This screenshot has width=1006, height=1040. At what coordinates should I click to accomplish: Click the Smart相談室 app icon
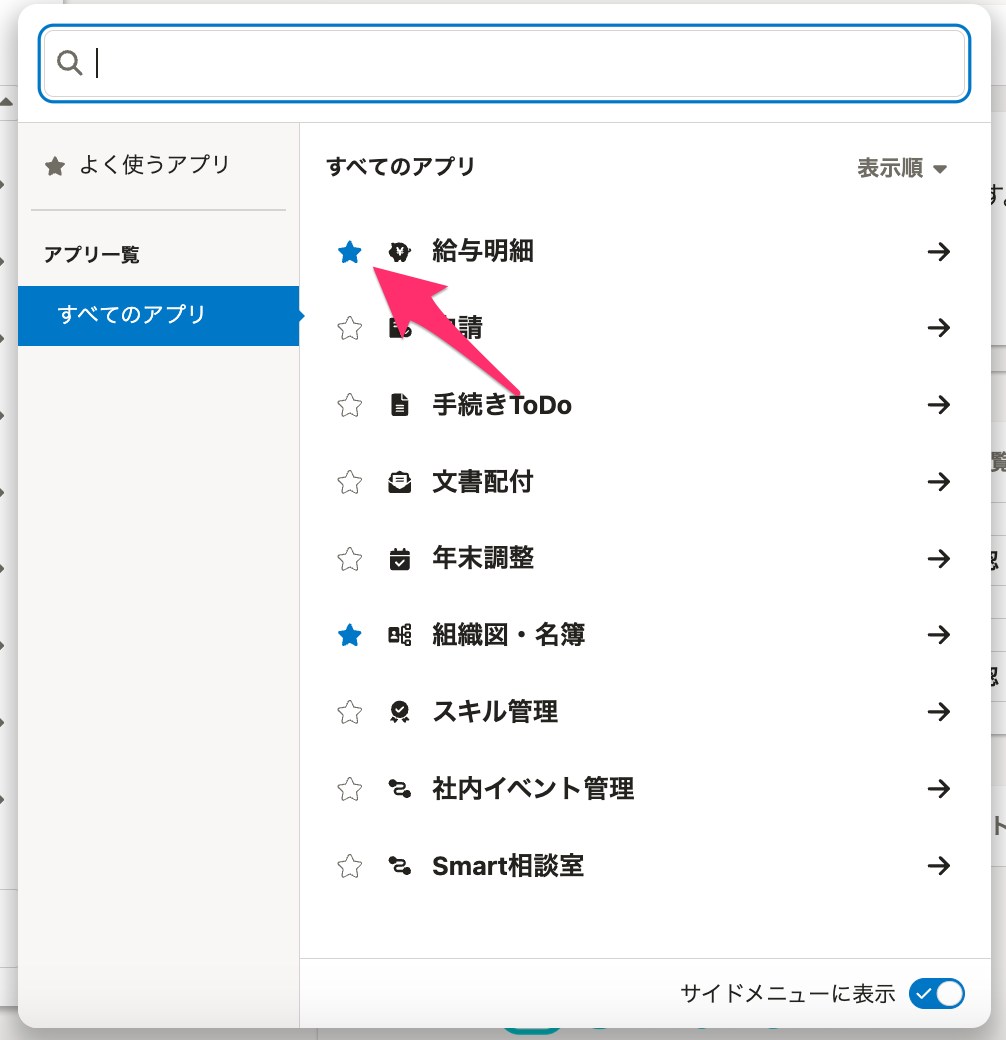[x=400, y=866]
